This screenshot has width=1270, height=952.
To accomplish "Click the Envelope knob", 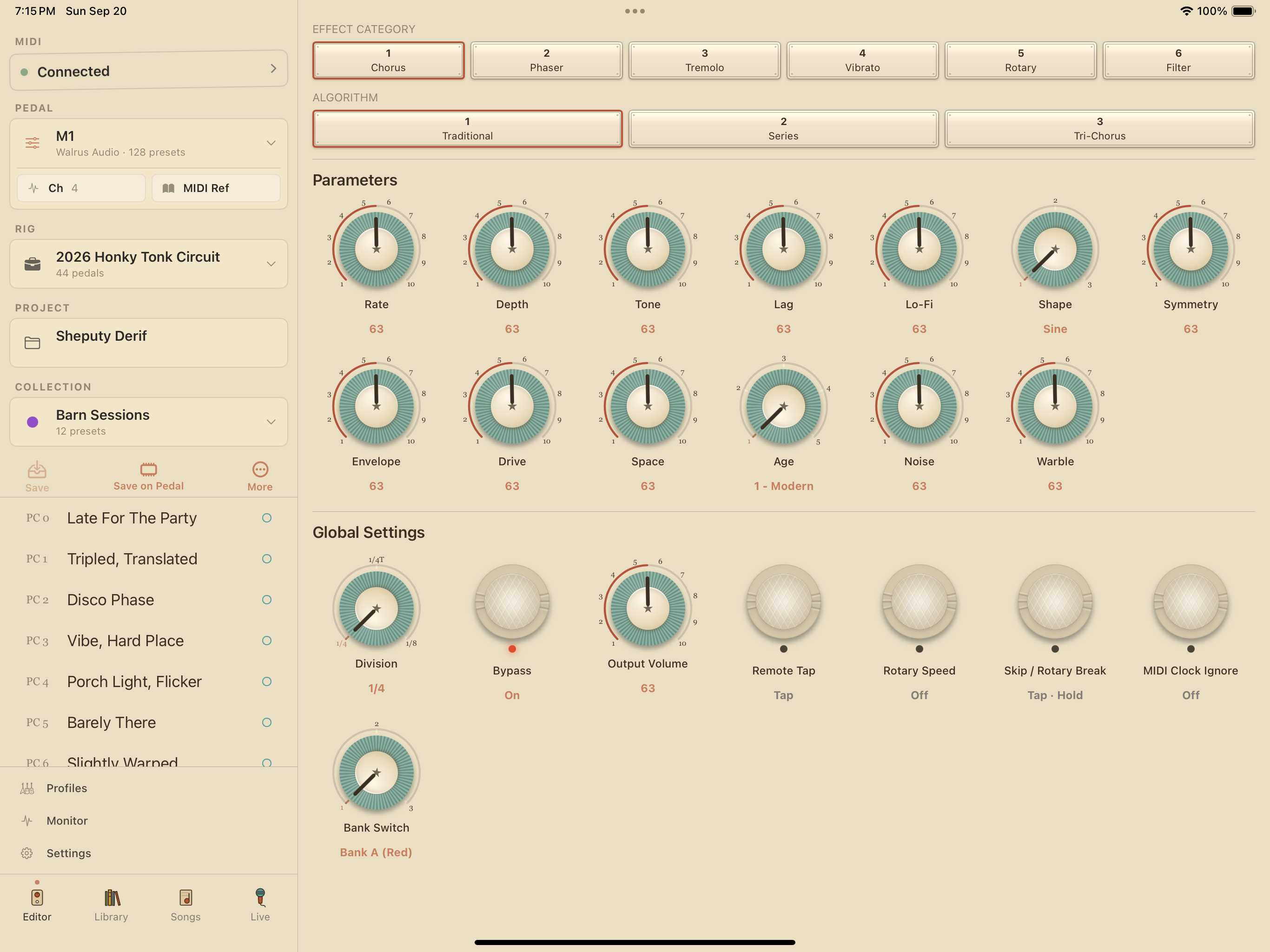I will click(x=377, y=407).
